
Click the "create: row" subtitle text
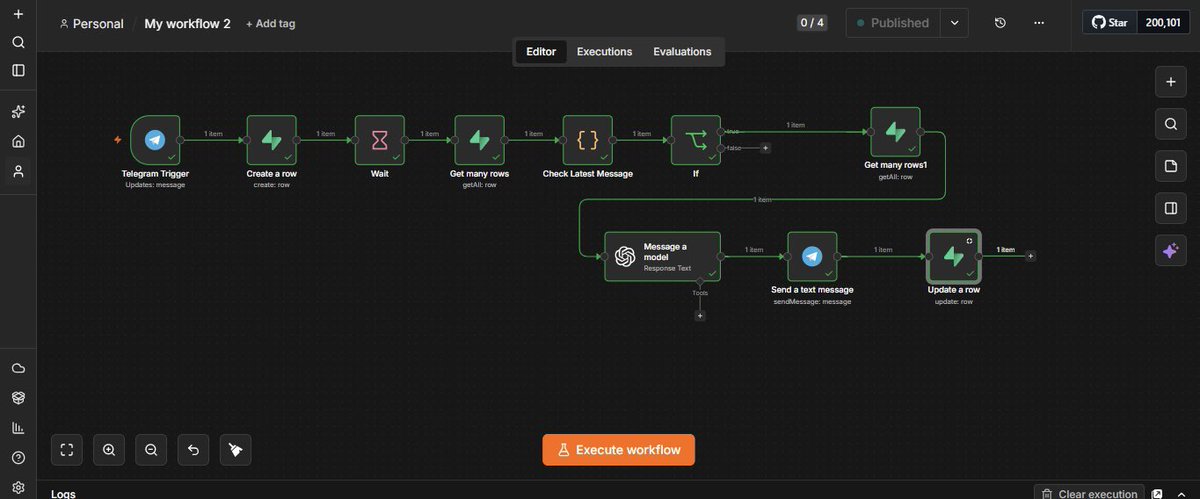coord(272,185)
